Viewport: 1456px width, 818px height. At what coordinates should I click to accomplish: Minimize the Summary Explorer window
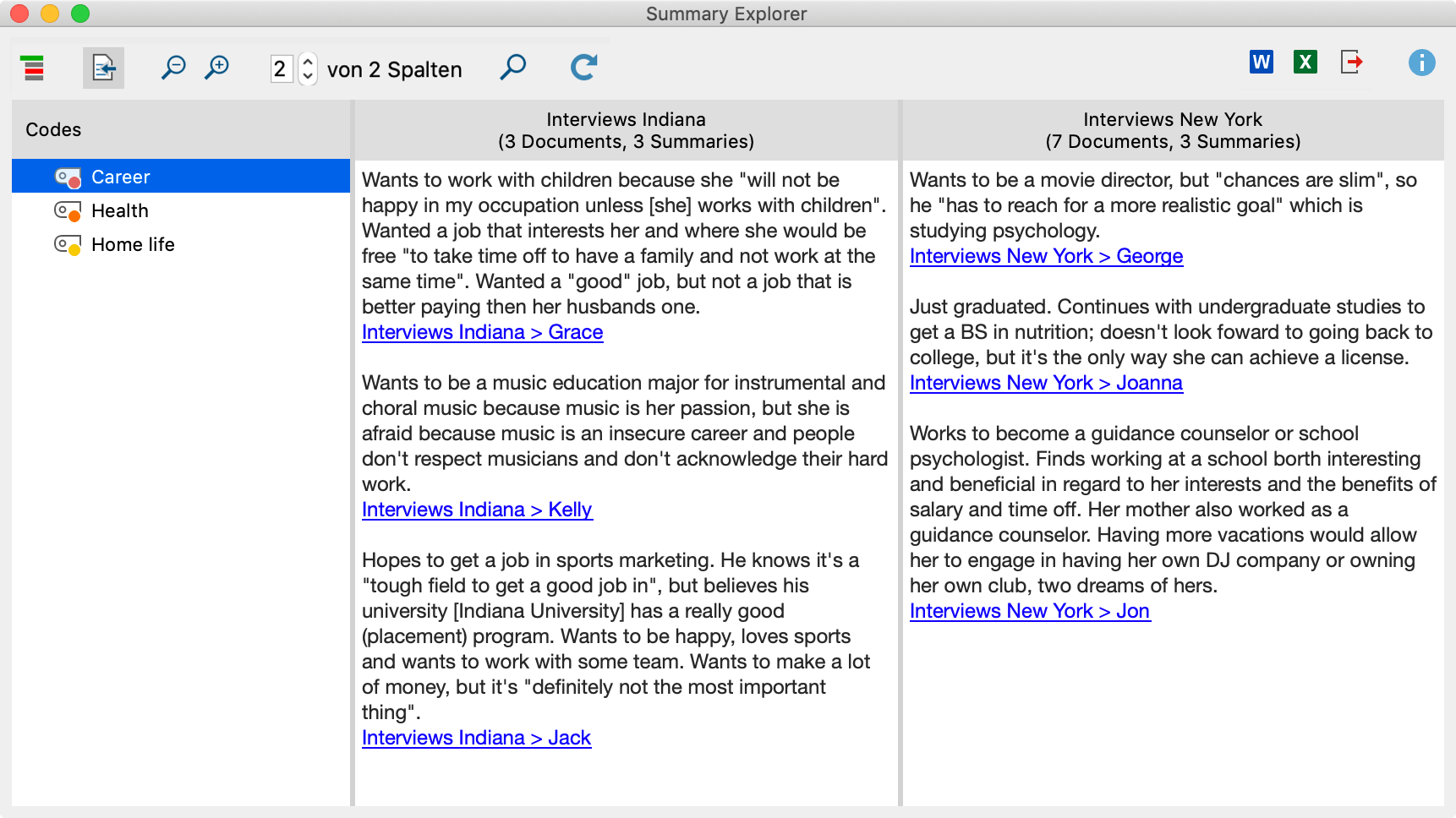pyautogui.click(x=50, y=14)
